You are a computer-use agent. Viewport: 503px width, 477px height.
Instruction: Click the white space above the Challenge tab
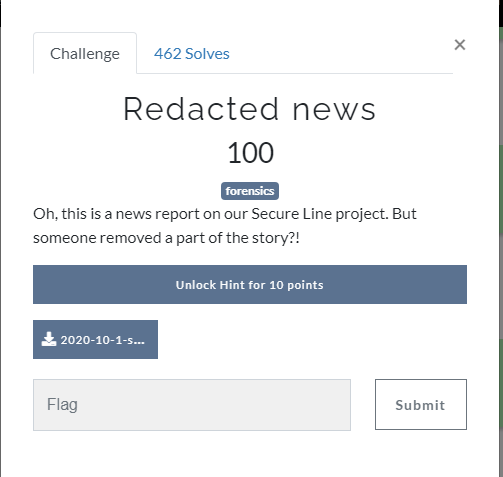[x=85, y=16]
